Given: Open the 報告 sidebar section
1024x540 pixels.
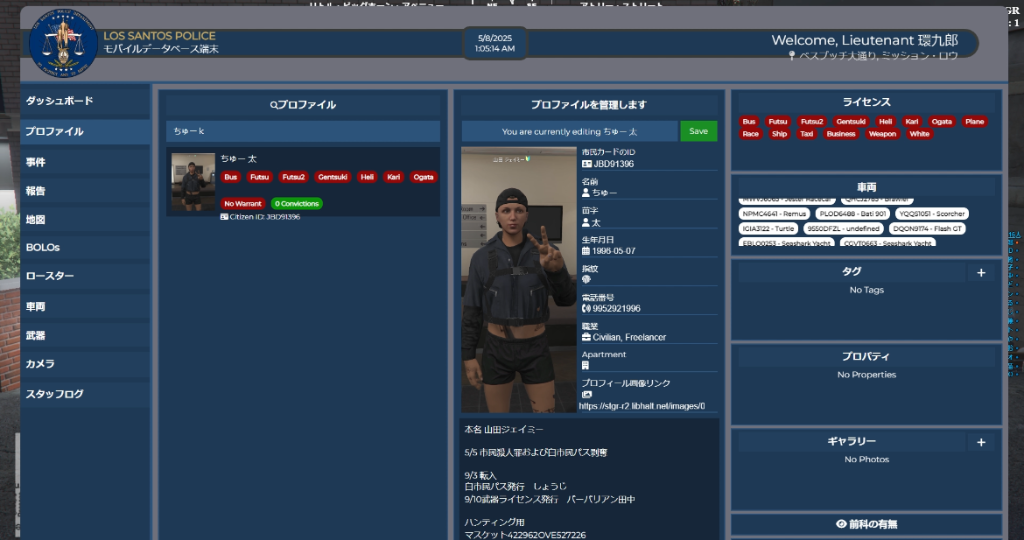Looking at the screenshot, I should [x=85, y=191].
